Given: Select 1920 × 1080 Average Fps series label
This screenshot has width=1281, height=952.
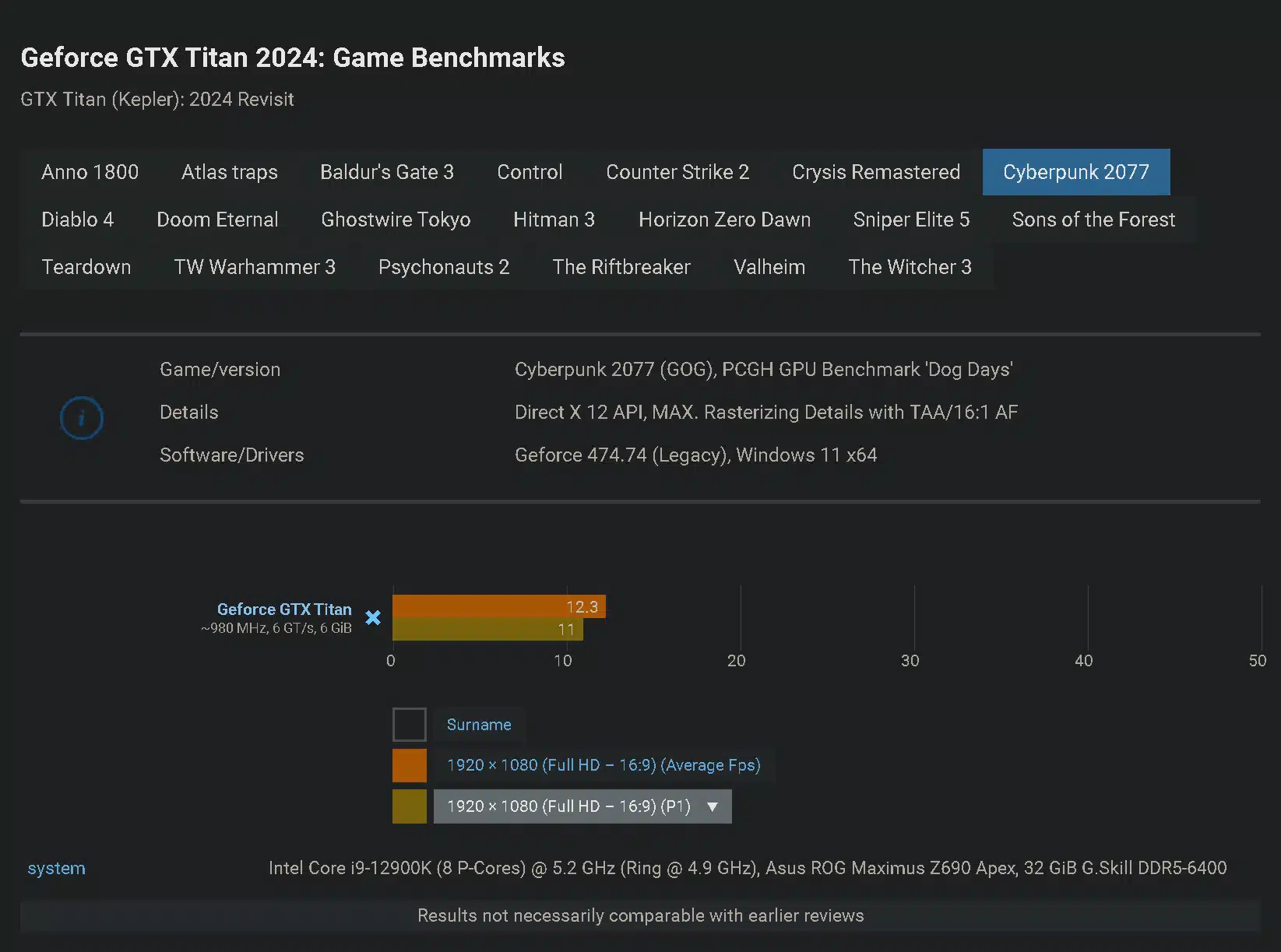Looking at the screenshot, I should tap(604, 765).
